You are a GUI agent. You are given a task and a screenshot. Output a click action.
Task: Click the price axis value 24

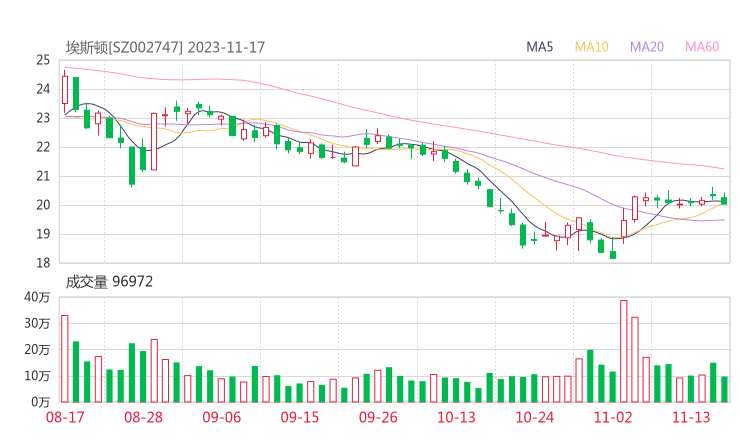(x=43, y=89)
